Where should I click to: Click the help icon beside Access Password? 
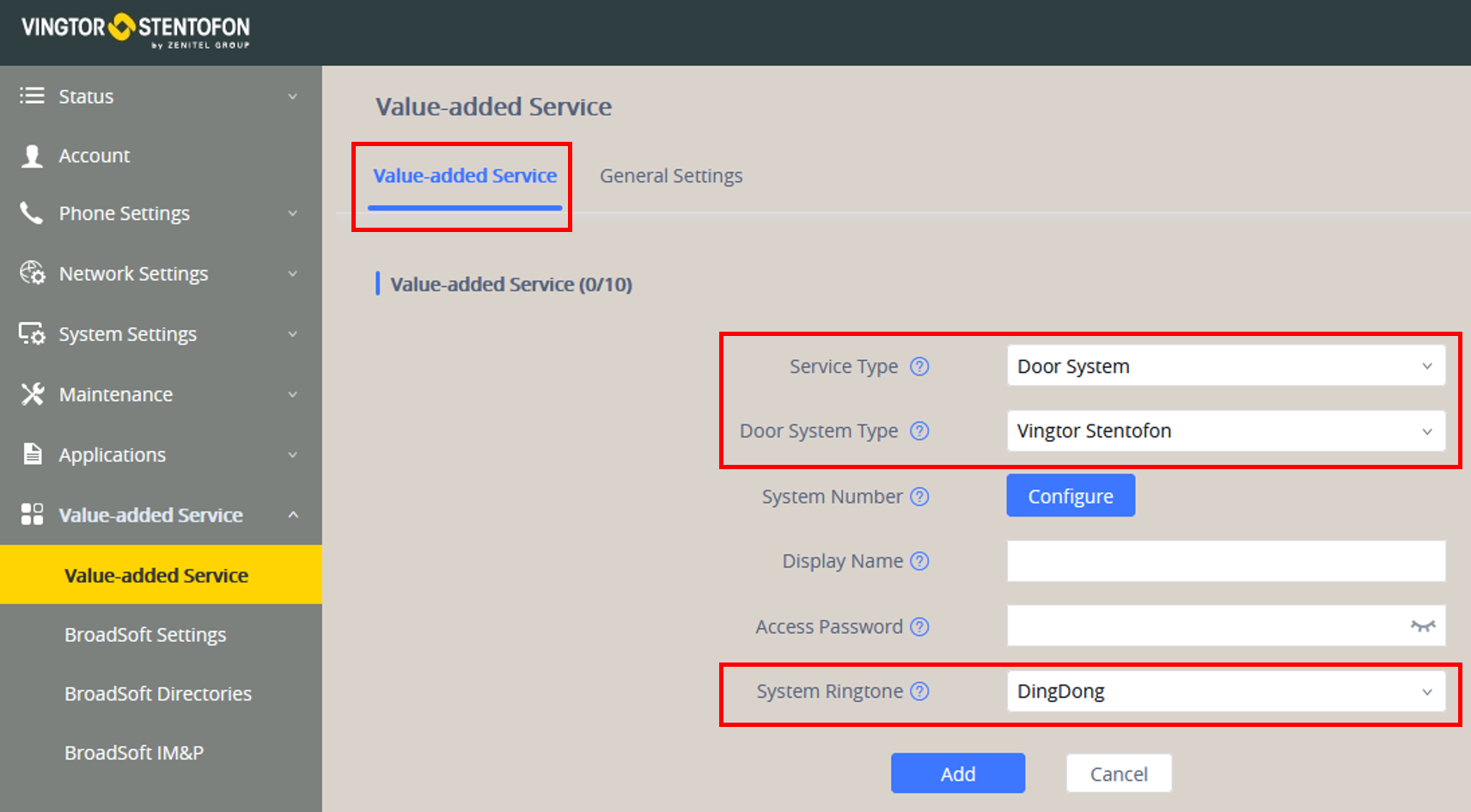click(919, 626)
